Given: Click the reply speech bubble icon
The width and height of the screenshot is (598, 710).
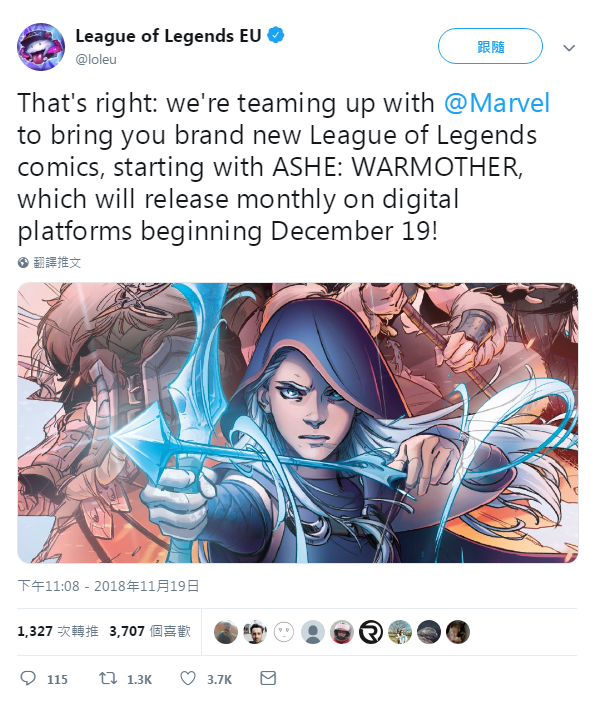Looking at the screenshot, I should pos(28,678).
